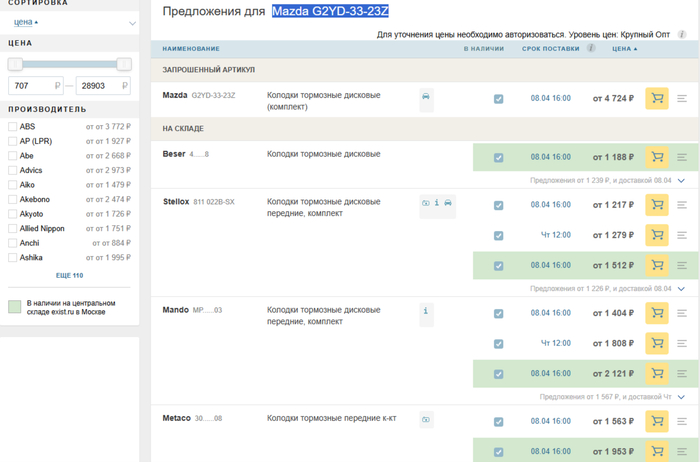
Task: Add Mazda G2YD-33-23Z to cart
Action: (656, 99)
